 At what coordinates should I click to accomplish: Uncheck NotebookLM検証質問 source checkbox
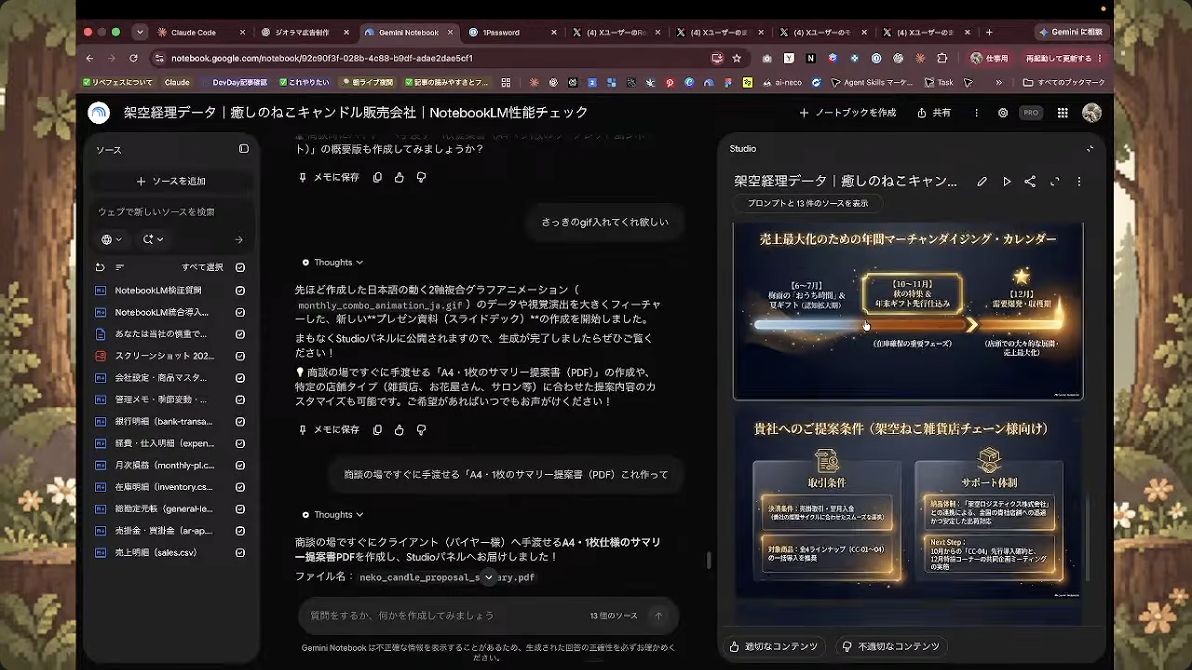pyautogui.click(x=240, y=291)
